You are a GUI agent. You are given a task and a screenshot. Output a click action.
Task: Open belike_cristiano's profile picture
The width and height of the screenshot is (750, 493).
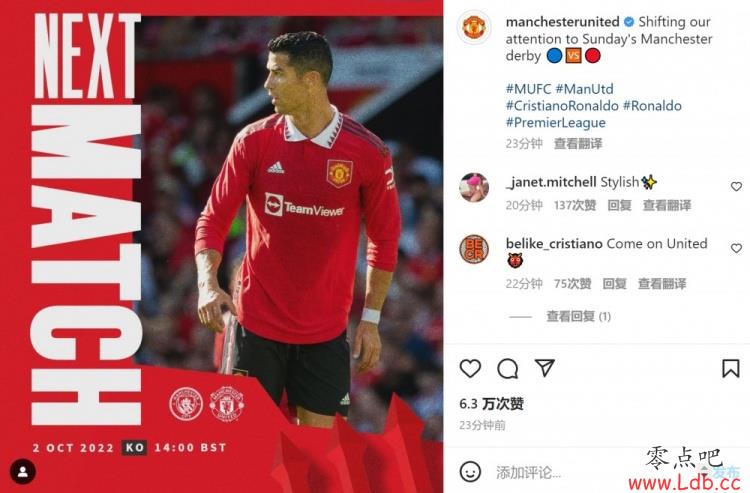[x=474, y=249]
